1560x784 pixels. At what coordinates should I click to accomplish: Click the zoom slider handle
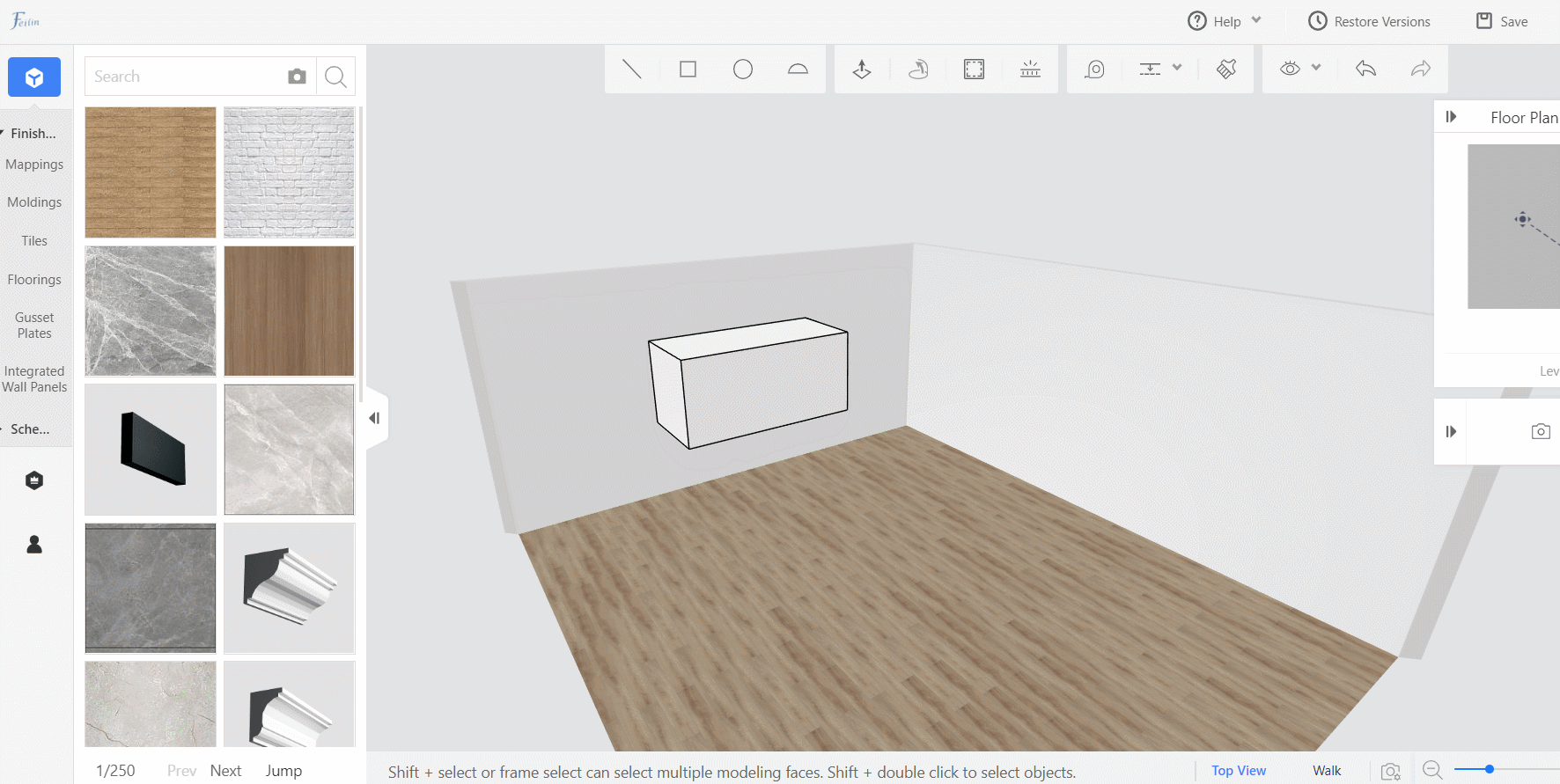click(x=1490, y=769)
